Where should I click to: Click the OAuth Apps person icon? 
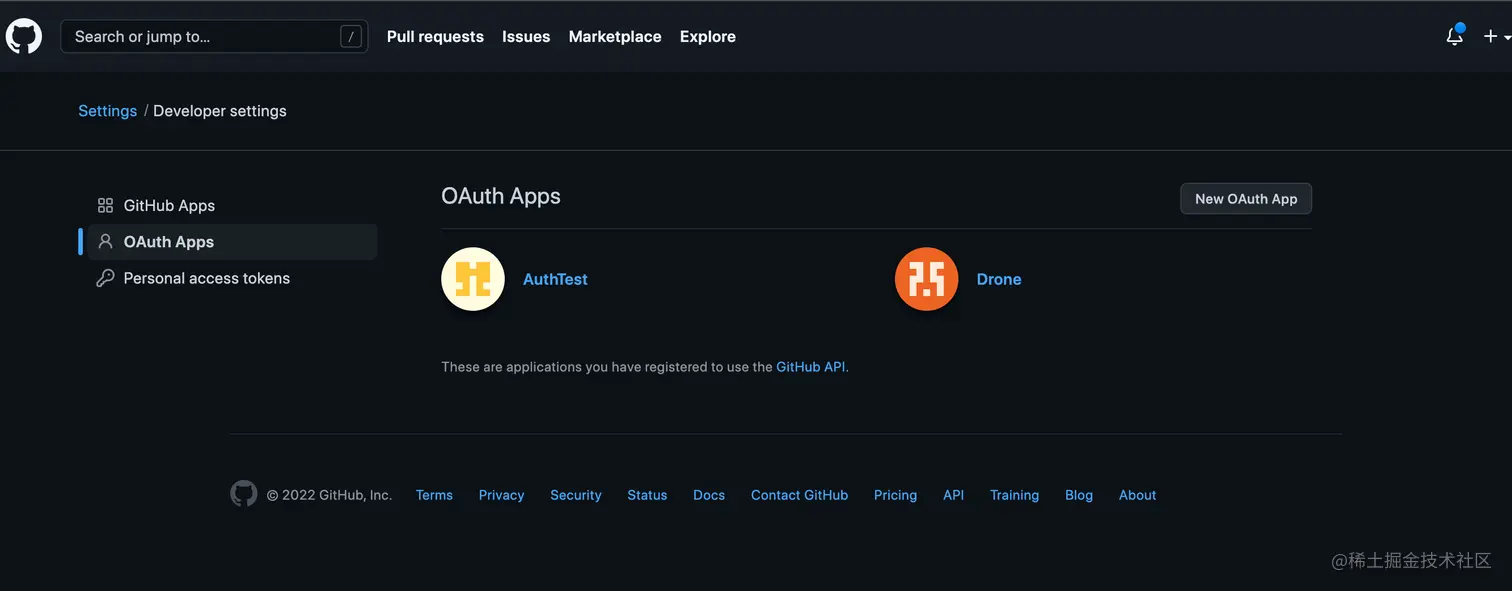105,242
